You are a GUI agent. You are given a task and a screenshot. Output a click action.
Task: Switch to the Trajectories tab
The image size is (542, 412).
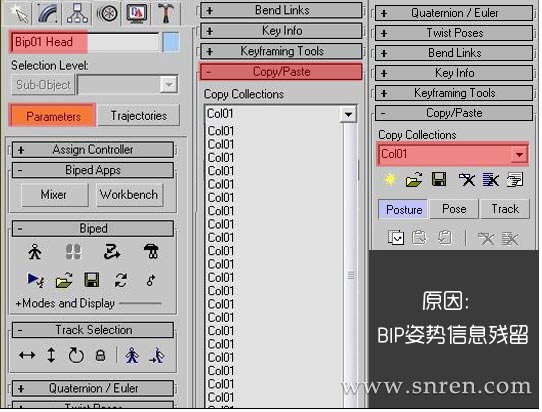(139, 115)
